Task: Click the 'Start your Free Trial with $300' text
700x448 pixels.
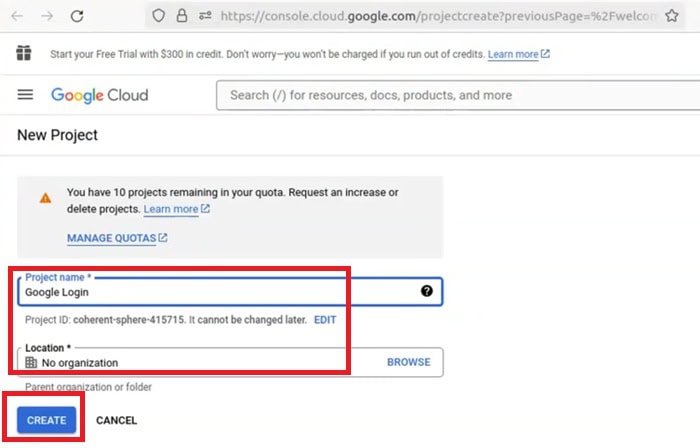Action: [267, 54]
